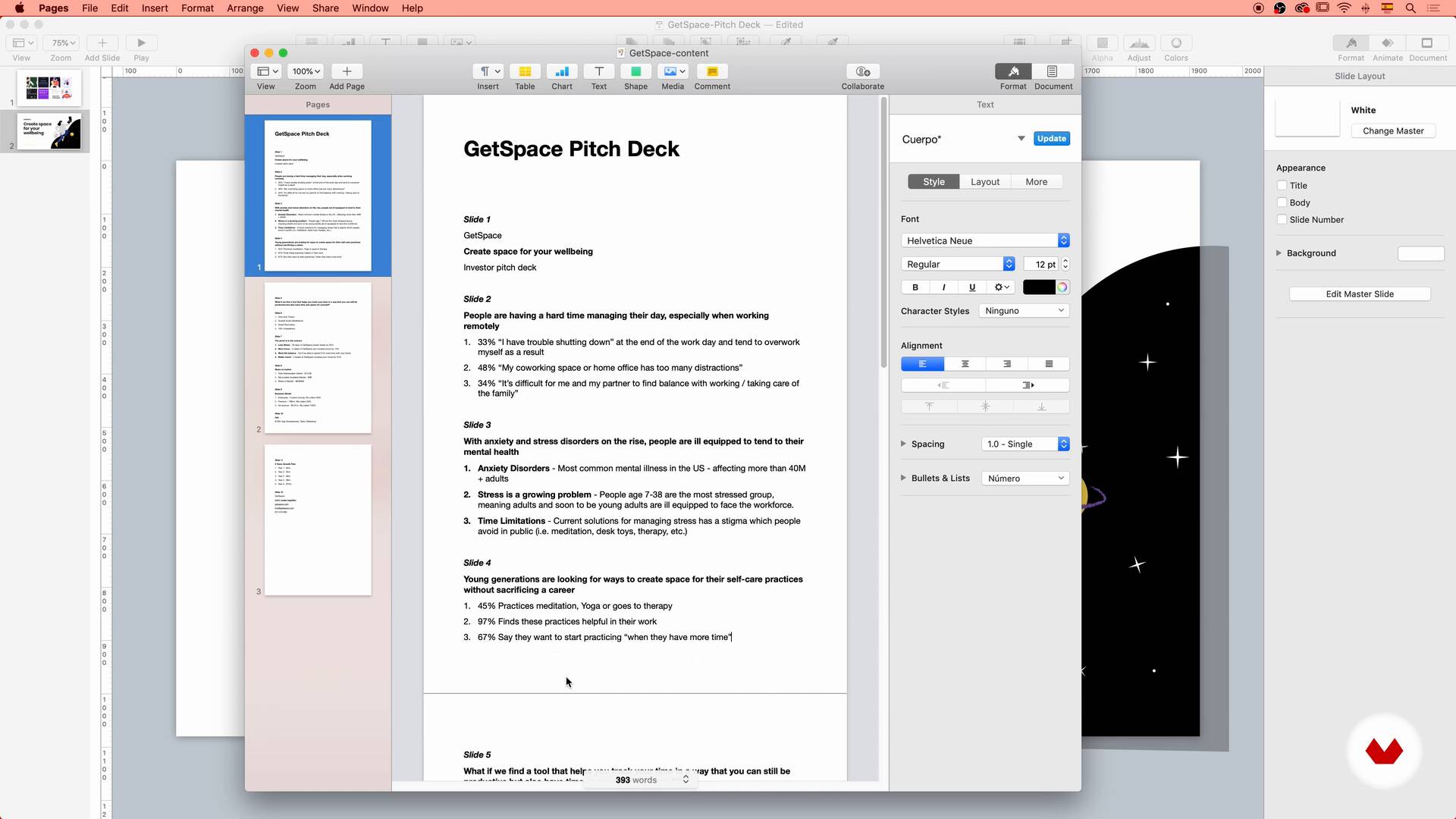1456x819 pixels.
Task: Click the Chart icon in Pages toolbar
Action: [x=562, y=71]
